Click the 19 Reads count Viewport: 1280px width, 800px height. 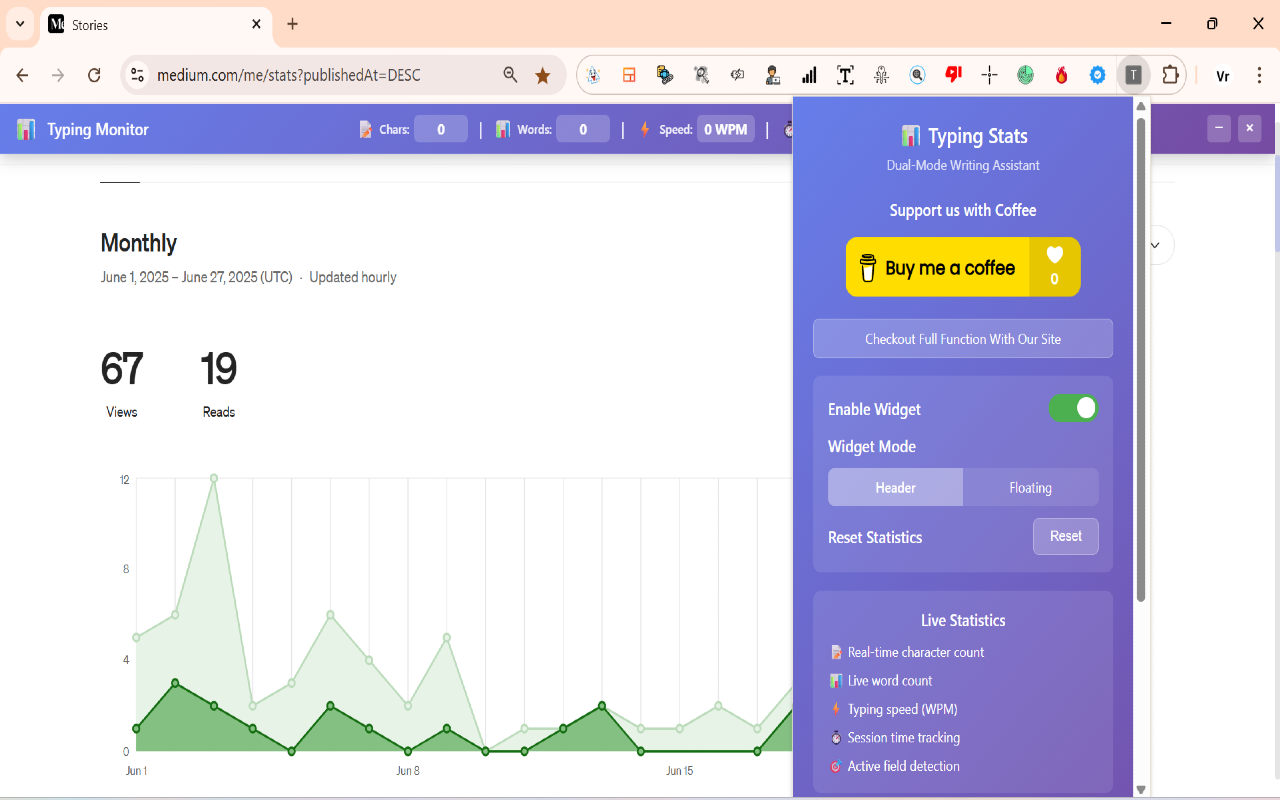click(x=219, y=369)
